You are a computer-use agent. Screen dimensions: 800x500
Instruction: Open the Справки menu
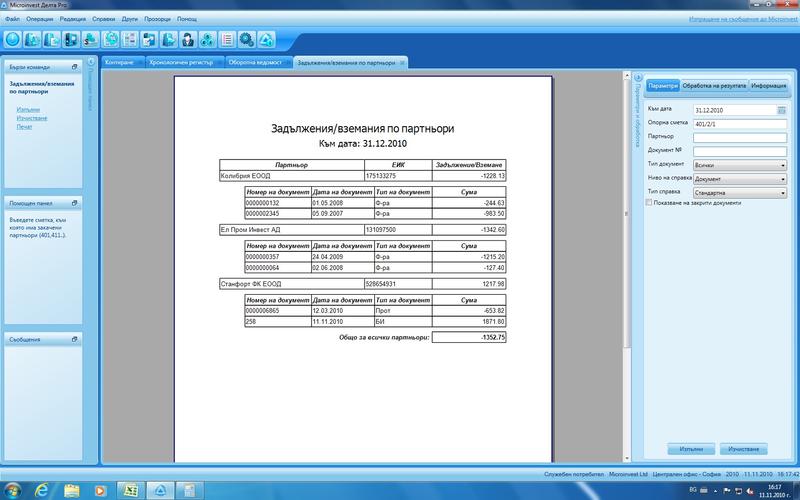coord(102,19)
